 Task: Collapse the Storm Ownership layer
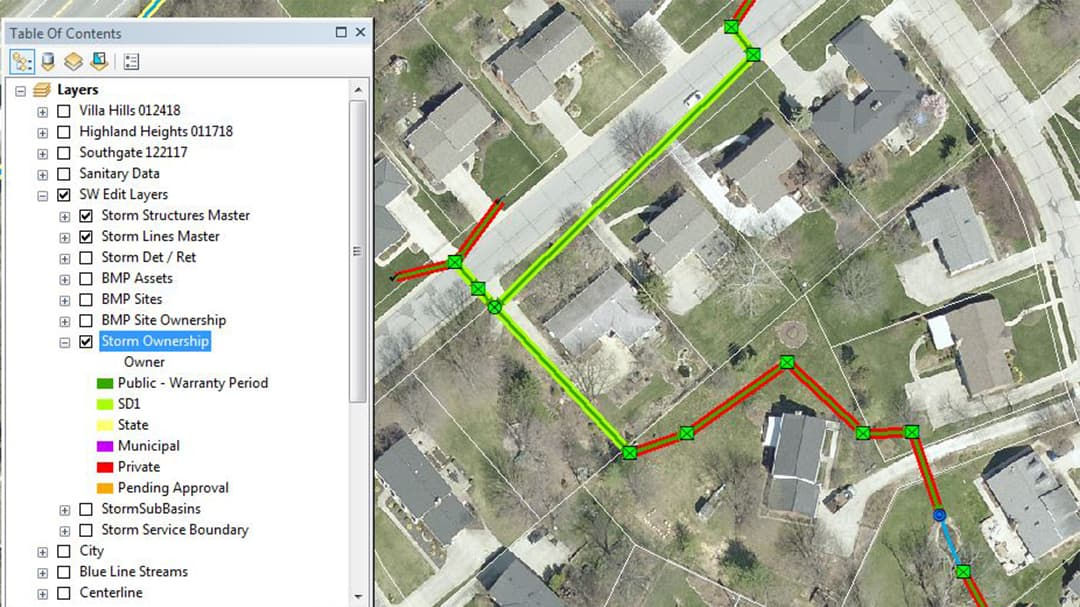click(64, 341)
